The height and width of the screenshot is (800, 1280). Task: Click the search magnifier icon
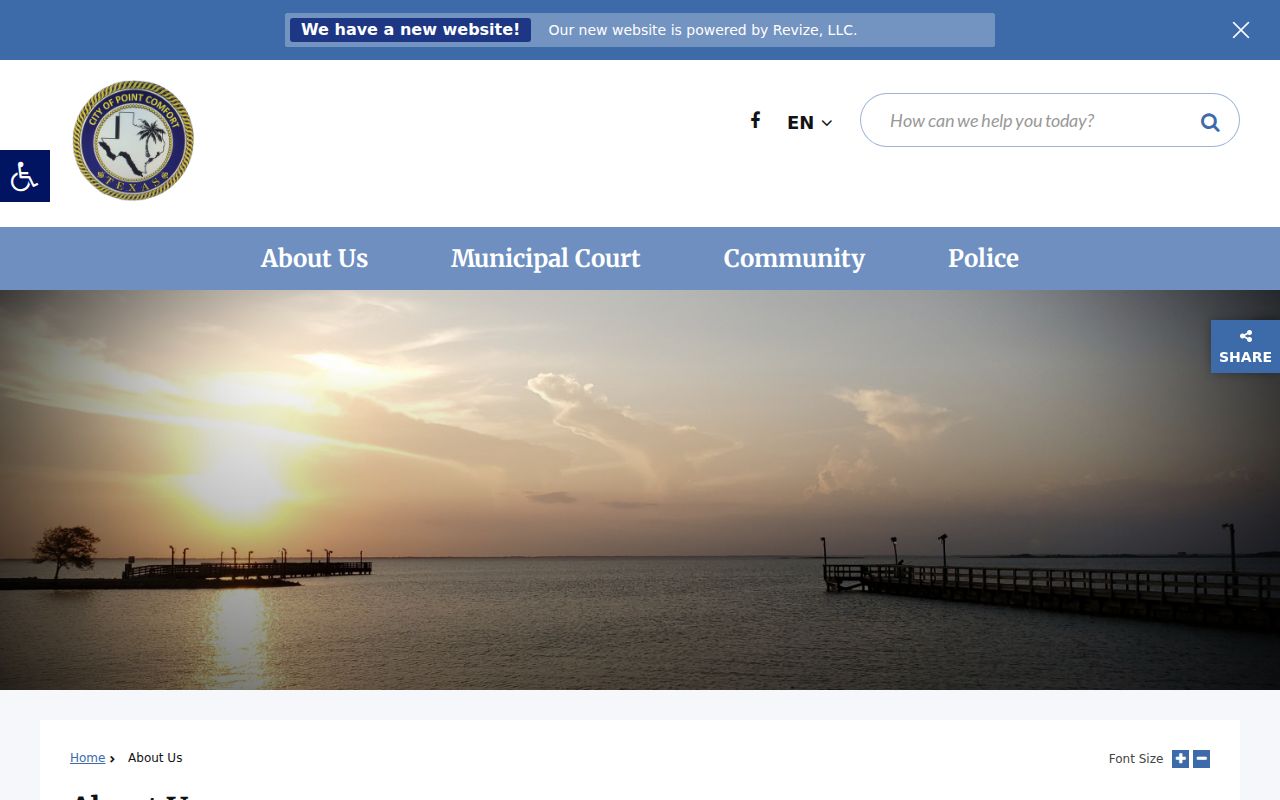pyautogui.click(x=1210, y=122)
